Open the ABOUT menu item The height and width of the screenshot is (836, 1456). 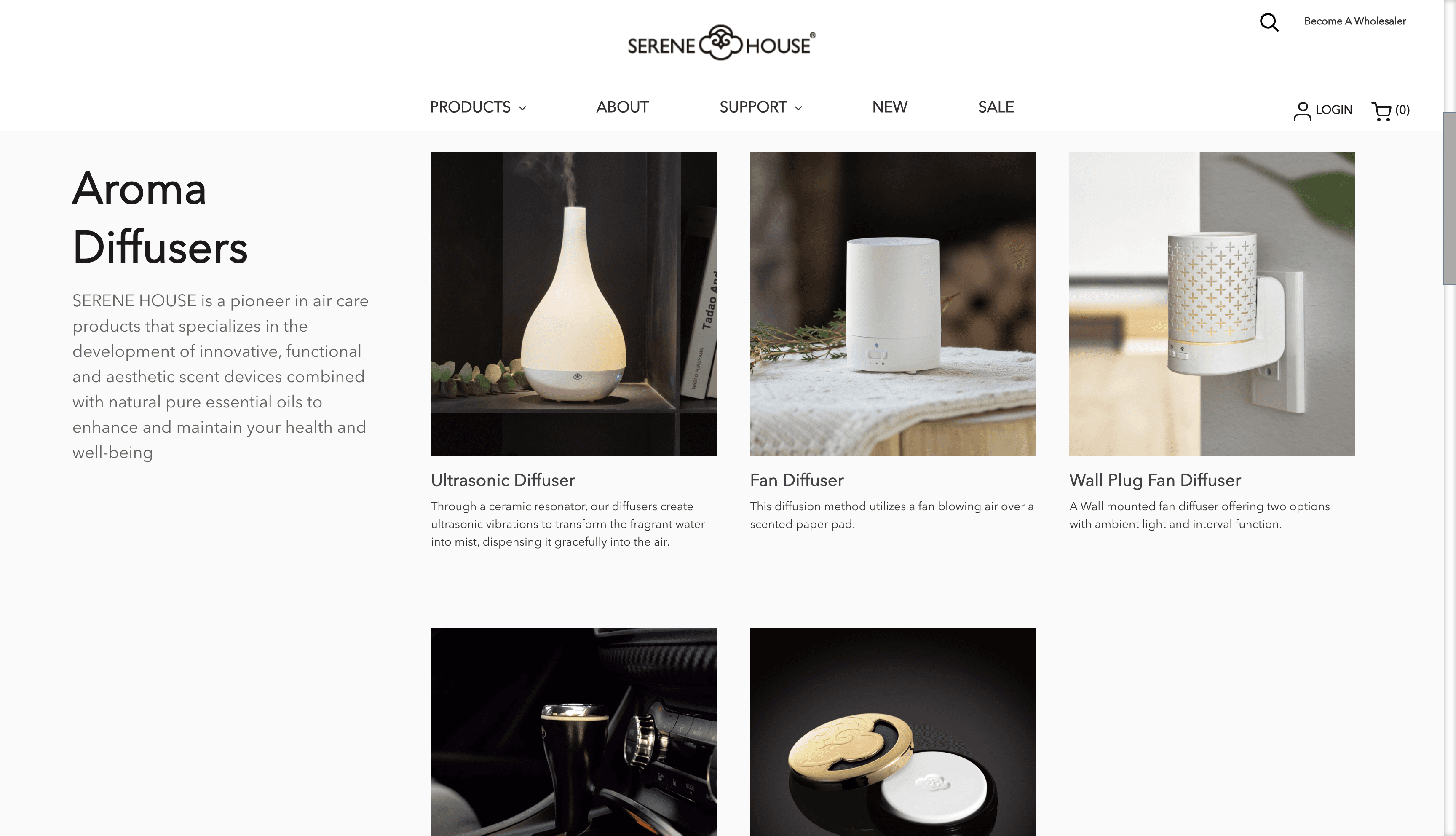point(622,107)
